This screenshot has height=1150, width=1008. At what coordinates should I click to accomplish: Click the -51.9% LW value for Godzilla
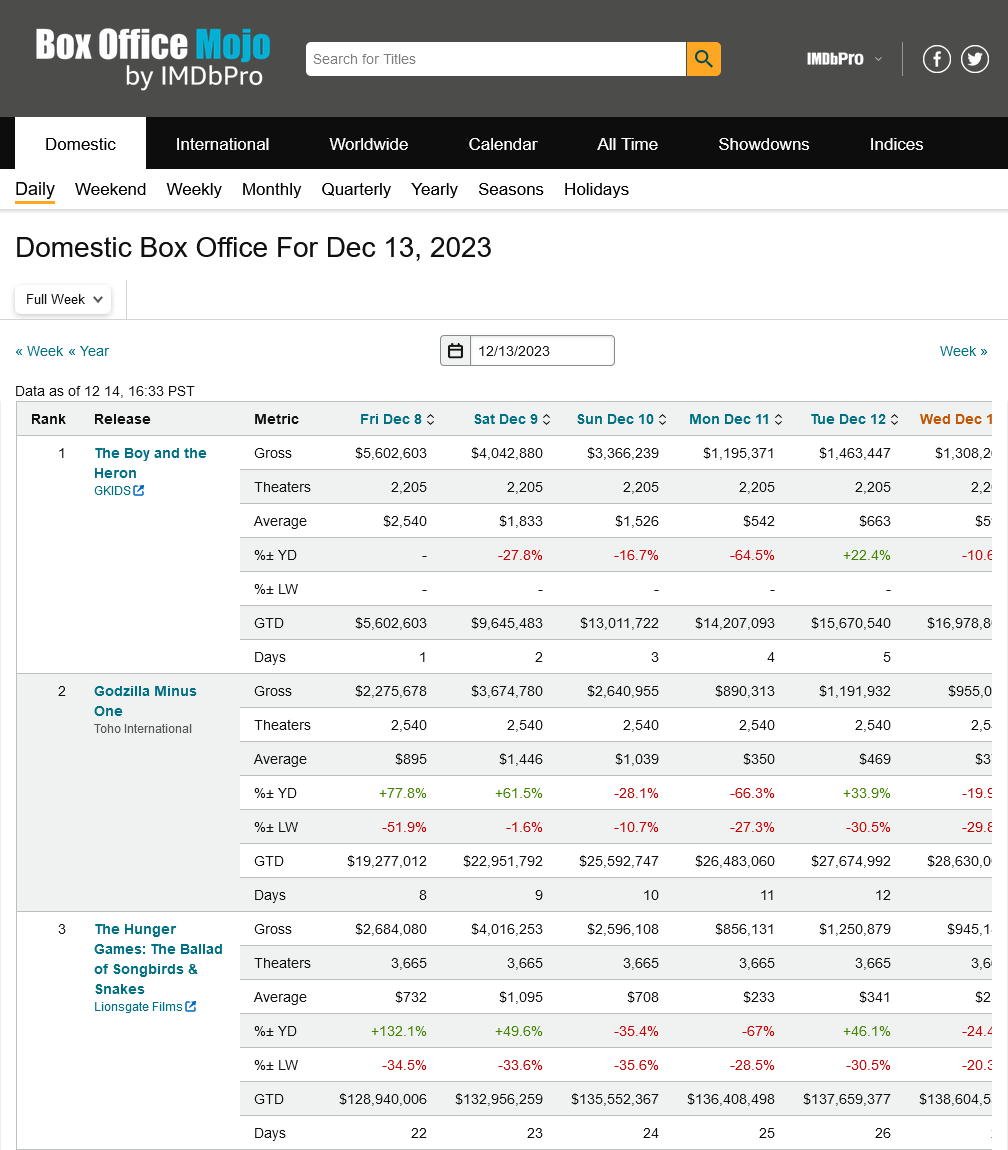tap(404, 827)
